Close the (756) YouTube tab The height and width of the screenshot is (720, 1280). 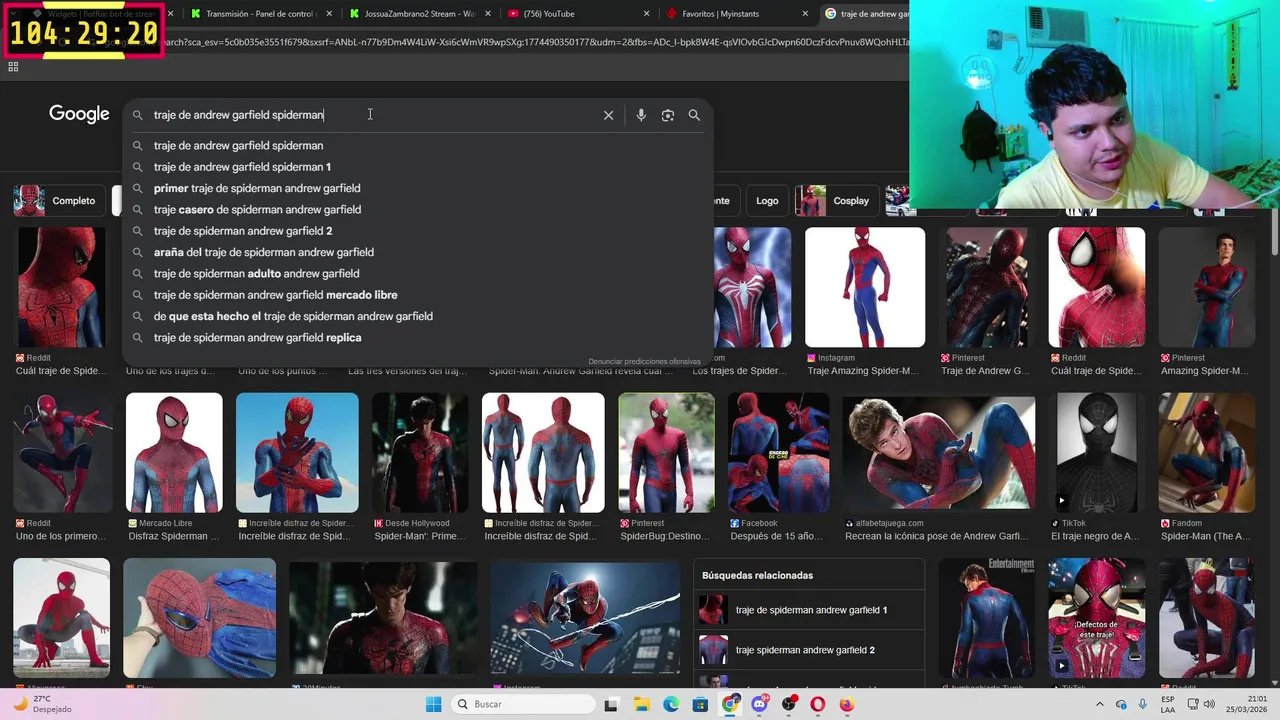click(x=646, y=14)
